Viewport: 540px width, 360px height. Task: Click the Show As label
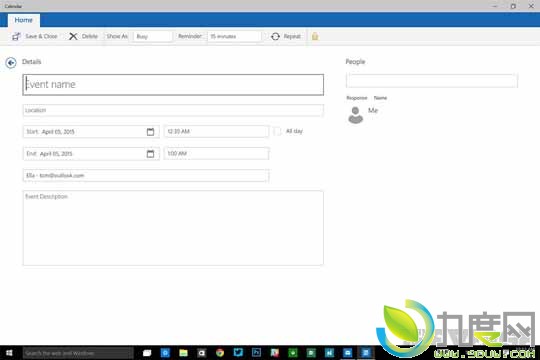click(117, 36)
